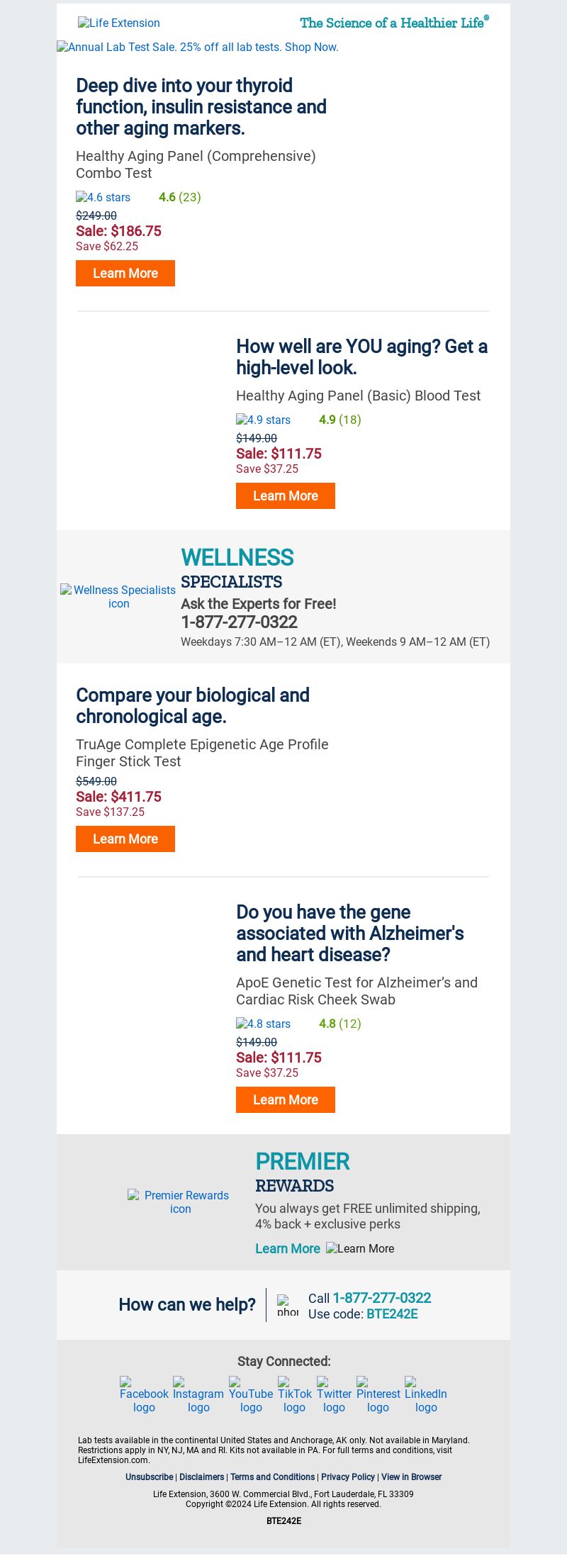Click the Facebook logo icon
Screen dimensions: 567x1568
(144, 1394)
